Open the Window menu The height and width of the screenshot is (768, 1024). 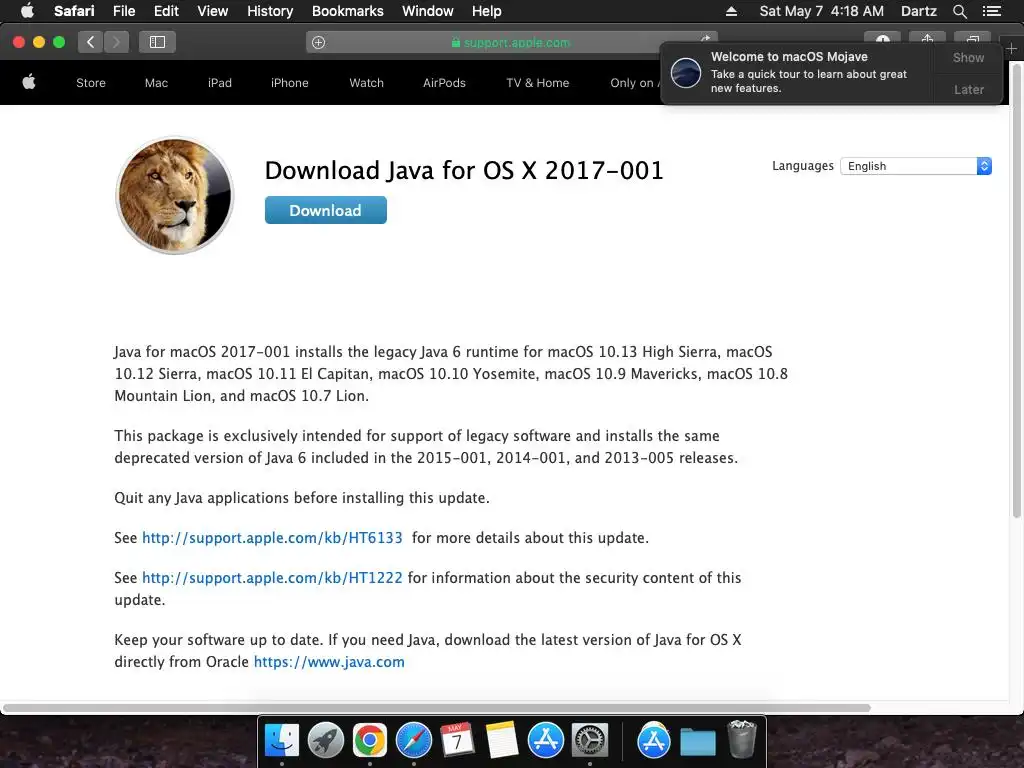(x=428, y=11)
